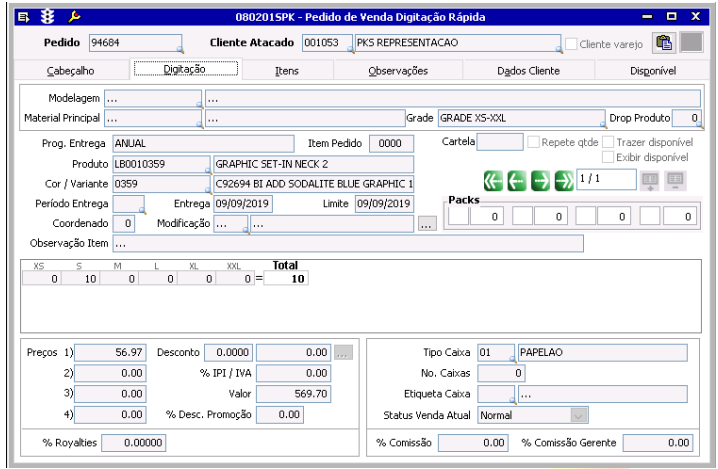718x469 pixels.
Task: Click the size S quantity cell
Action: click(81, 278)
